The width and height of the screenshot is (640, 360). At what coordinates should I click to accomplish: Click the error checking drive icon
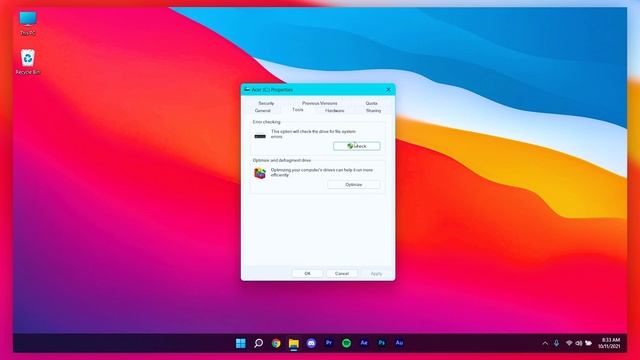260,136
